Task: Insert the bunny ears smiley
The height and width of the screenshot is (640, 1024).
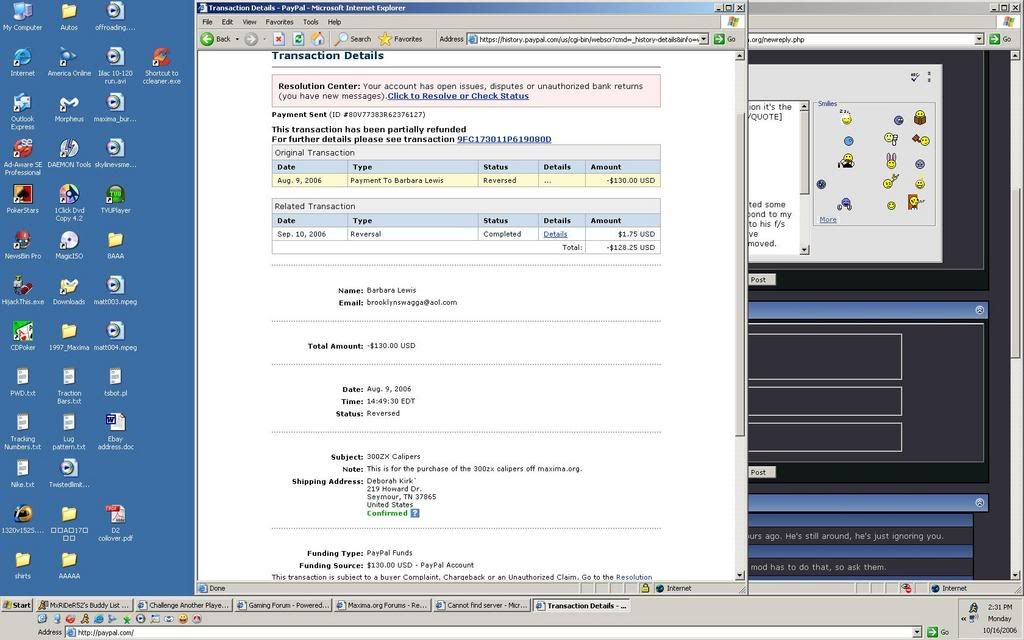Action: (x=890, y=160)
